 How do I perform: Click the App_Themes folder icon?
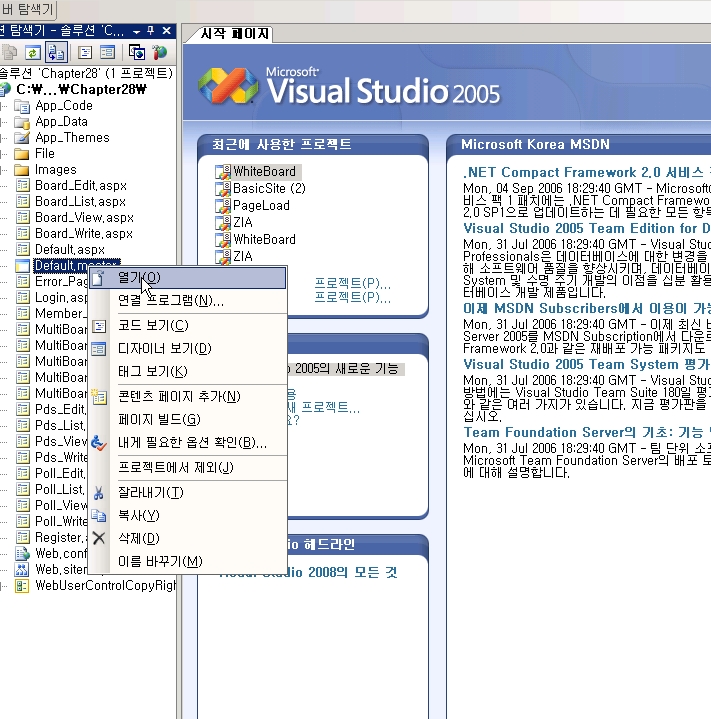[22, 138]
